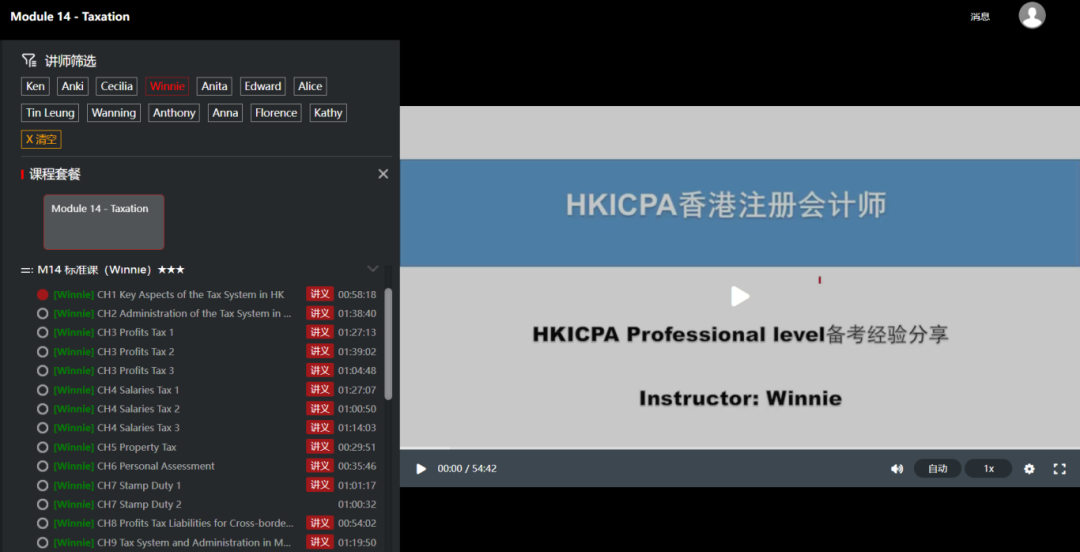Open handout for CH7 Stamp Duty 1
1080x552 pixels.
click(320, 485)
